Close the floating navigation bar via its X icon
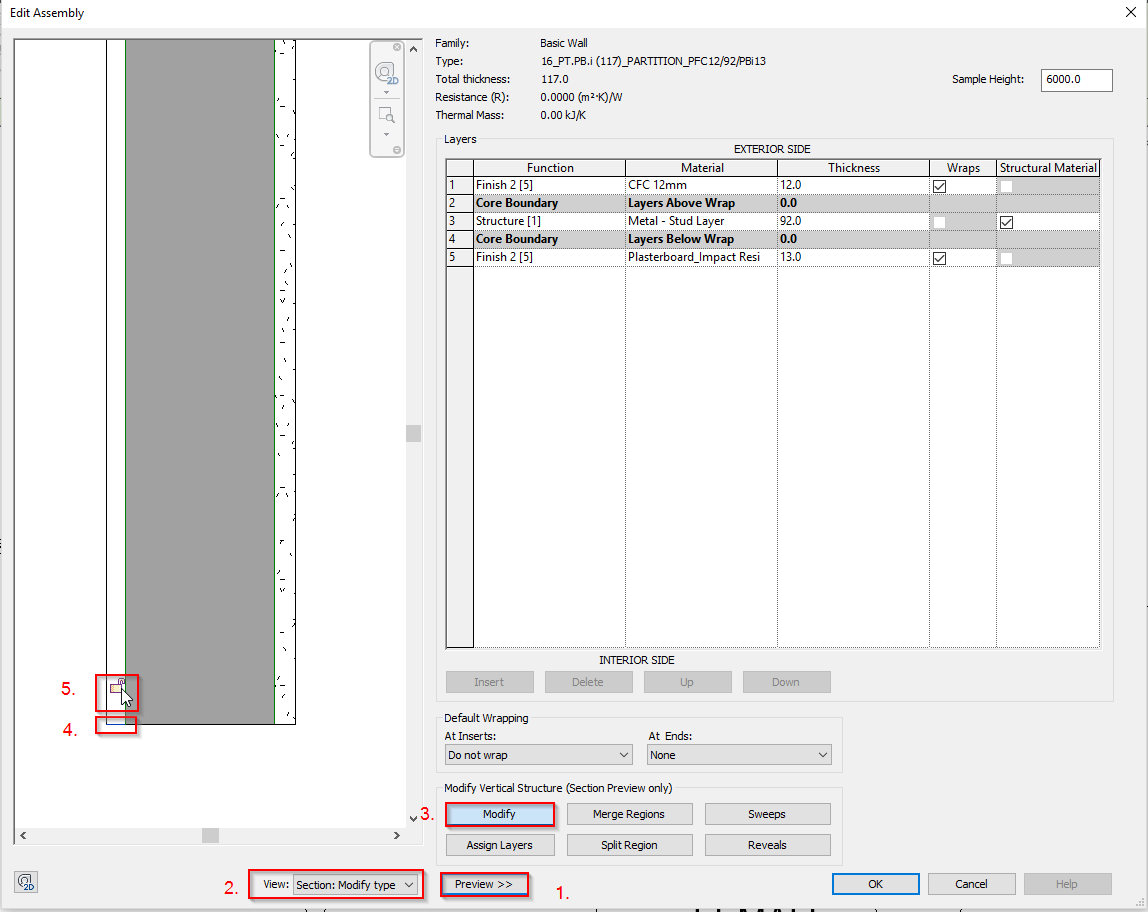This screenshot has height=912, width=1148. tap(397, 47)
